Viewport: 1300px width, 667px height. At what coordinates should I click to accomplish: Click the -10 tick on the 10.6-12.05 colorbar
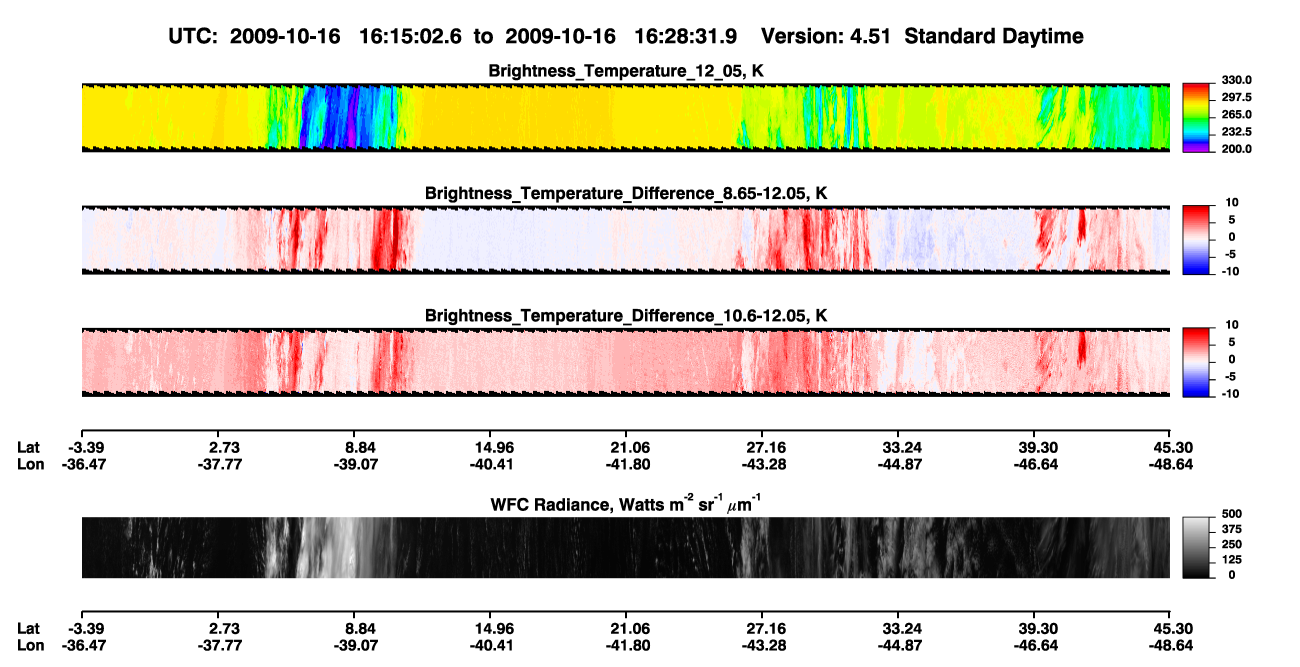[x=1230, y=393]
